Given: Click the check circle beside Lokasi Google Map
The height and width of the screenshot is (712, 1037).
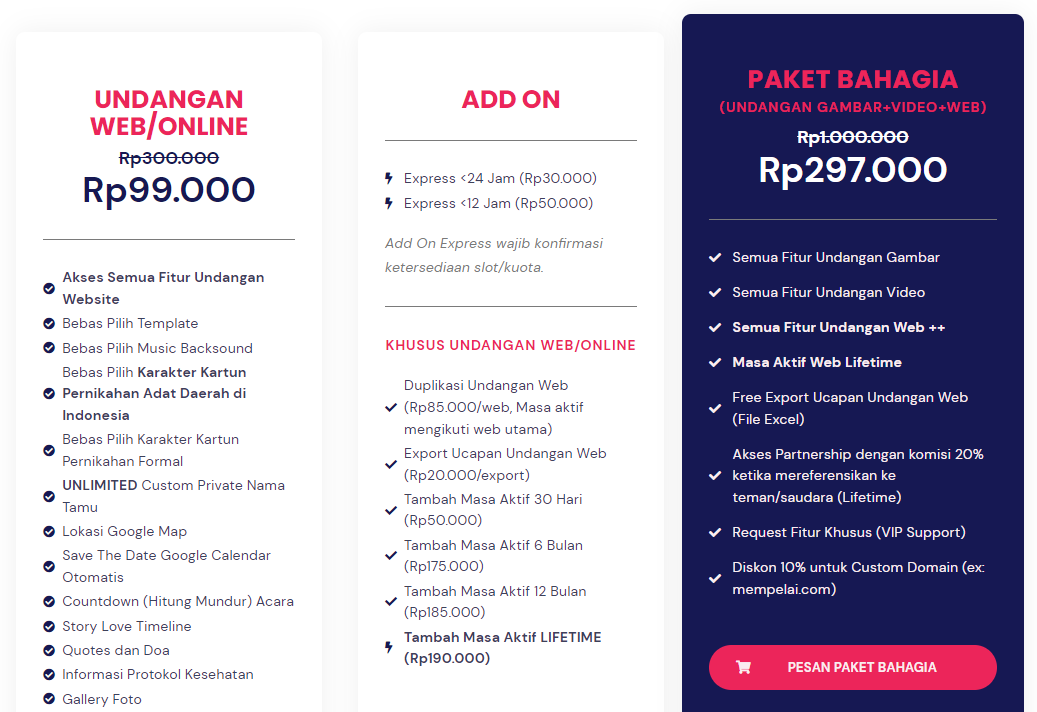Looking at the screenshot, I should 49,532.
